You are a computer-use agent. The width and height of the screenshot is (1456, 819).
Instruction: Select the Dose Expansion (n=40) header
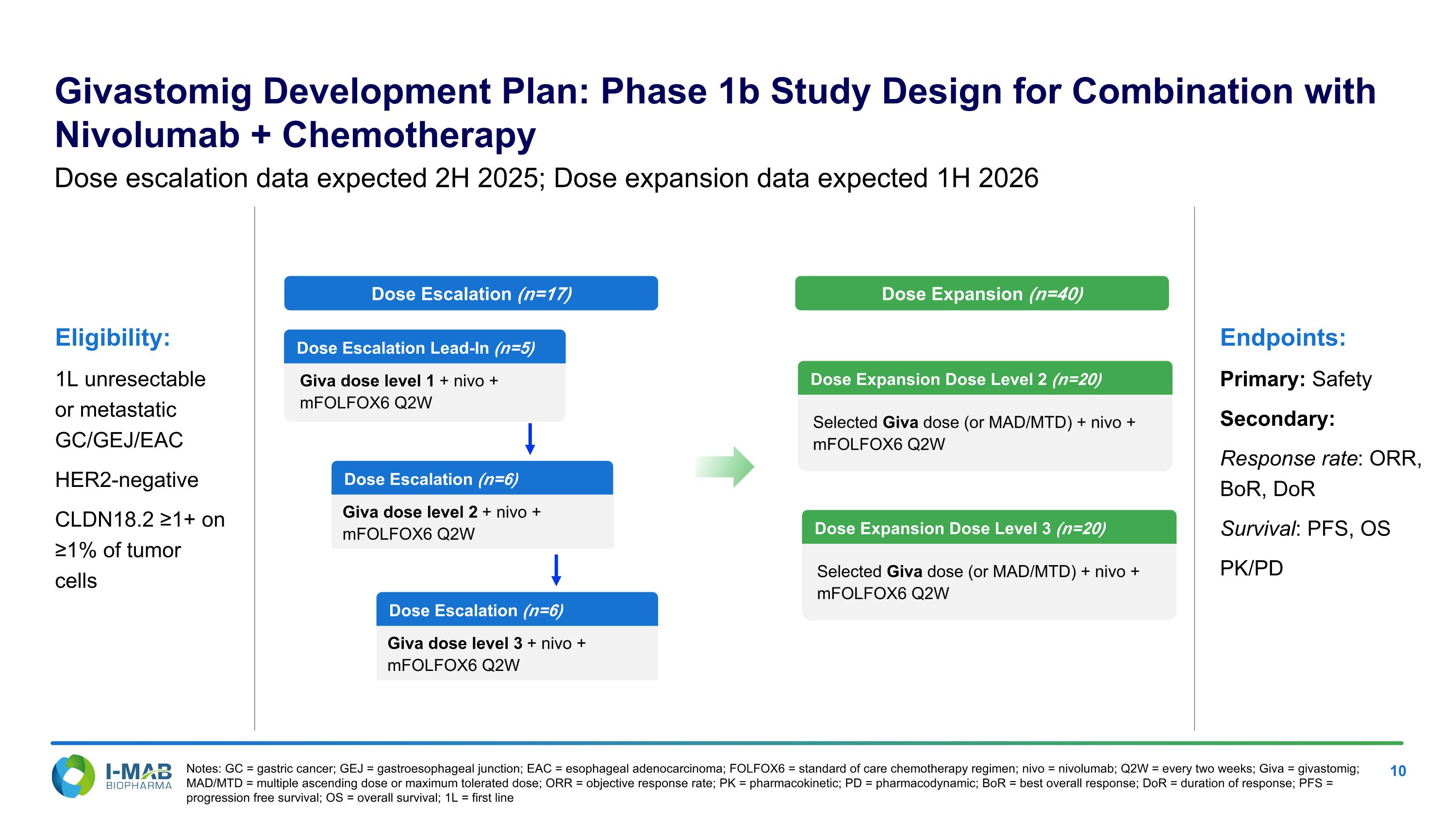pos(982,293)
